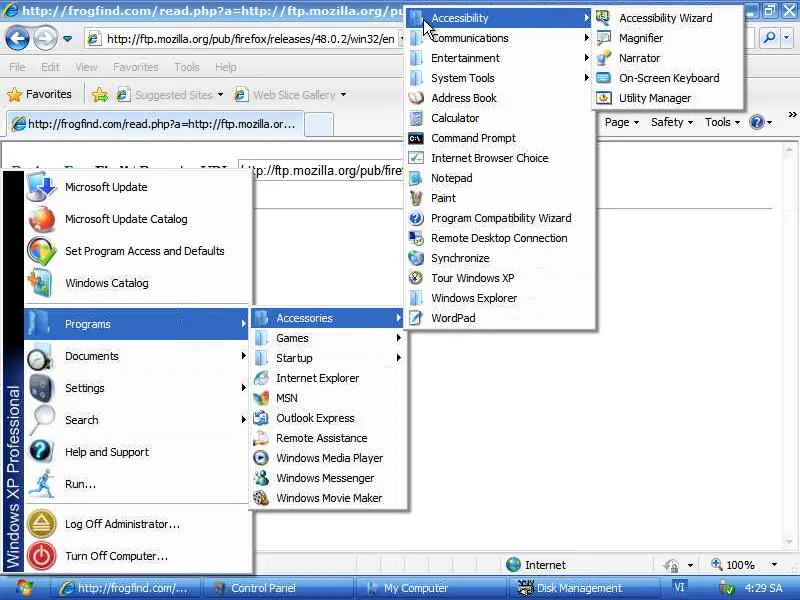Screen dimensions: 800x600
Task: Open the Run dialog entry
Action: point(137,484)
